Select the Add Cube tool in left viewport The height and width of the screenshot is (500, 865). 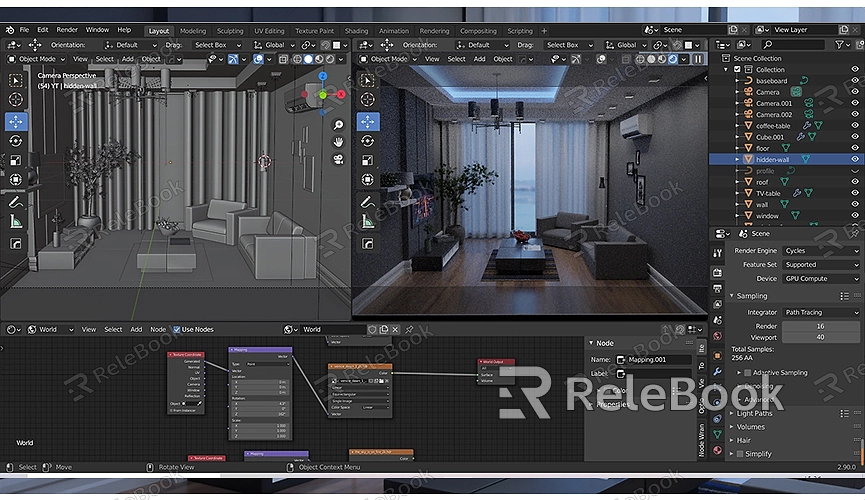click(15, 244)
